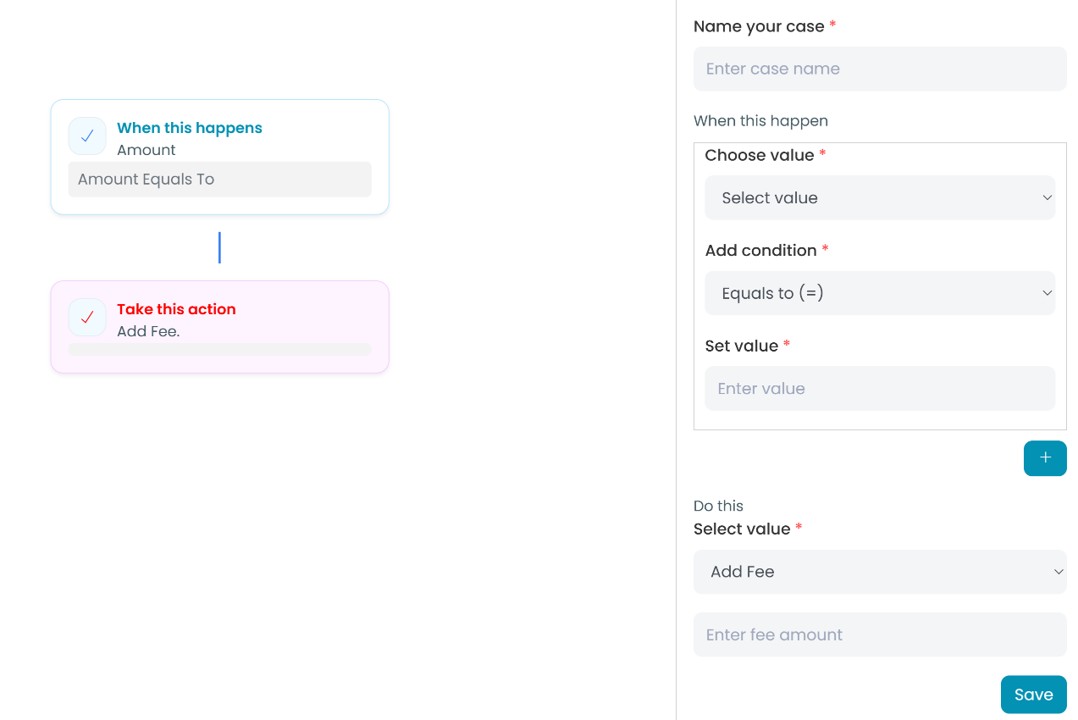Click the chevron arrow on Add Fee dropdown
Screen dimensions: 1078x720
1058,572
